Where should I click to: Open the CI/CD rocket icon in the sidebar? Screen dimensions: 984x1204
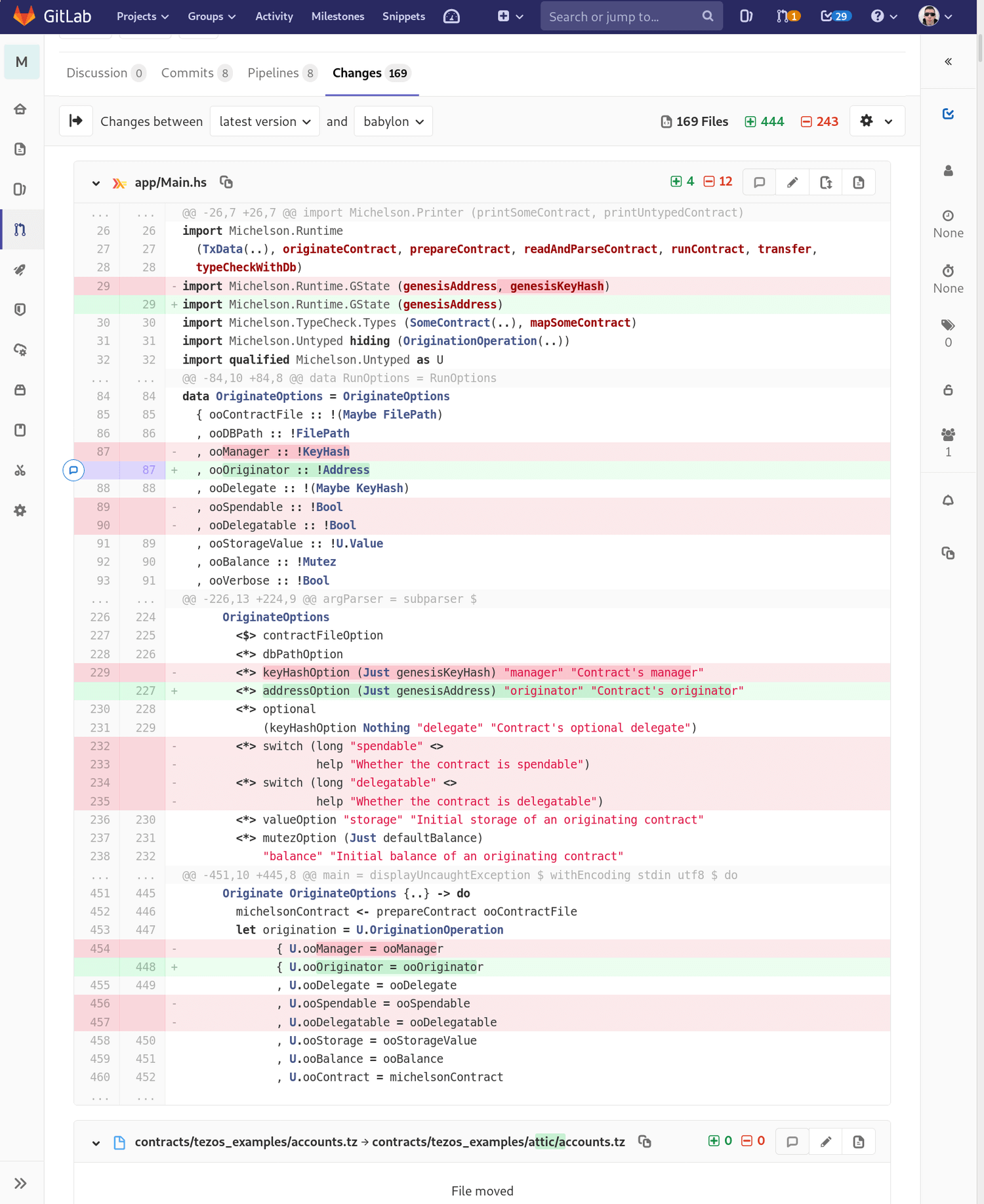click(20, 270)
